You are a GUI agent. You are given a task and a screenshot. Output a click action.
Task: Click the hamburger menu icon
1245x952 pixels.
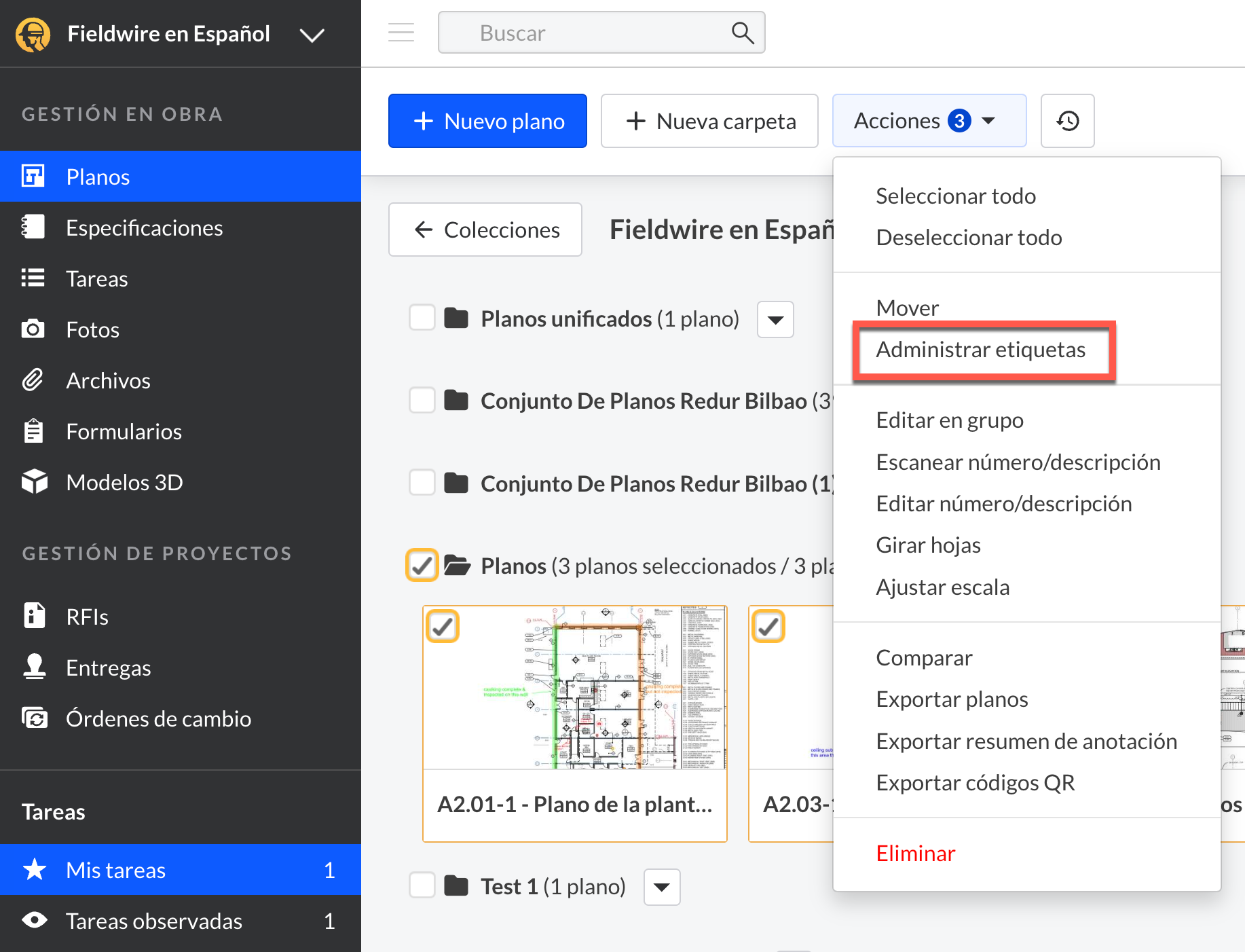[x=401, y=33]
